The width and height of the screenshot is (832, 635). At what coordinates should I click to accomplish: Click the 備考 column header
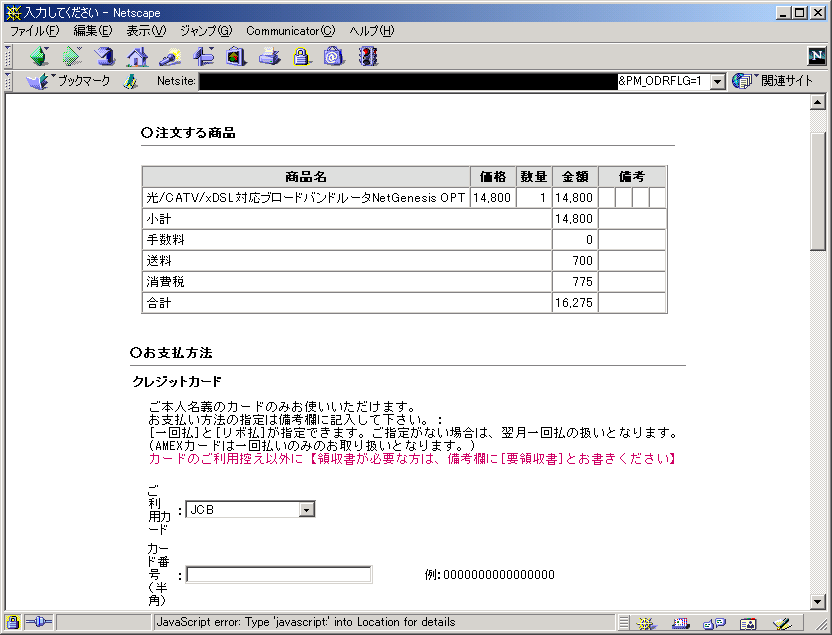coord(632,177)
